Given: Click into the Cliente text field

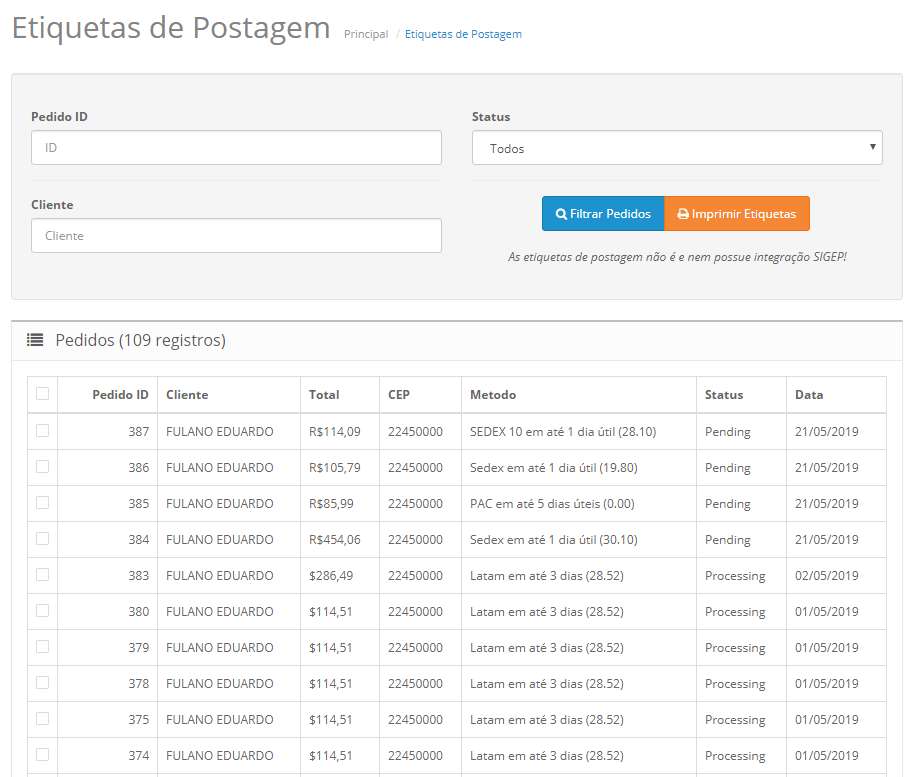Looking at the screenshot, I should [236, 236].
